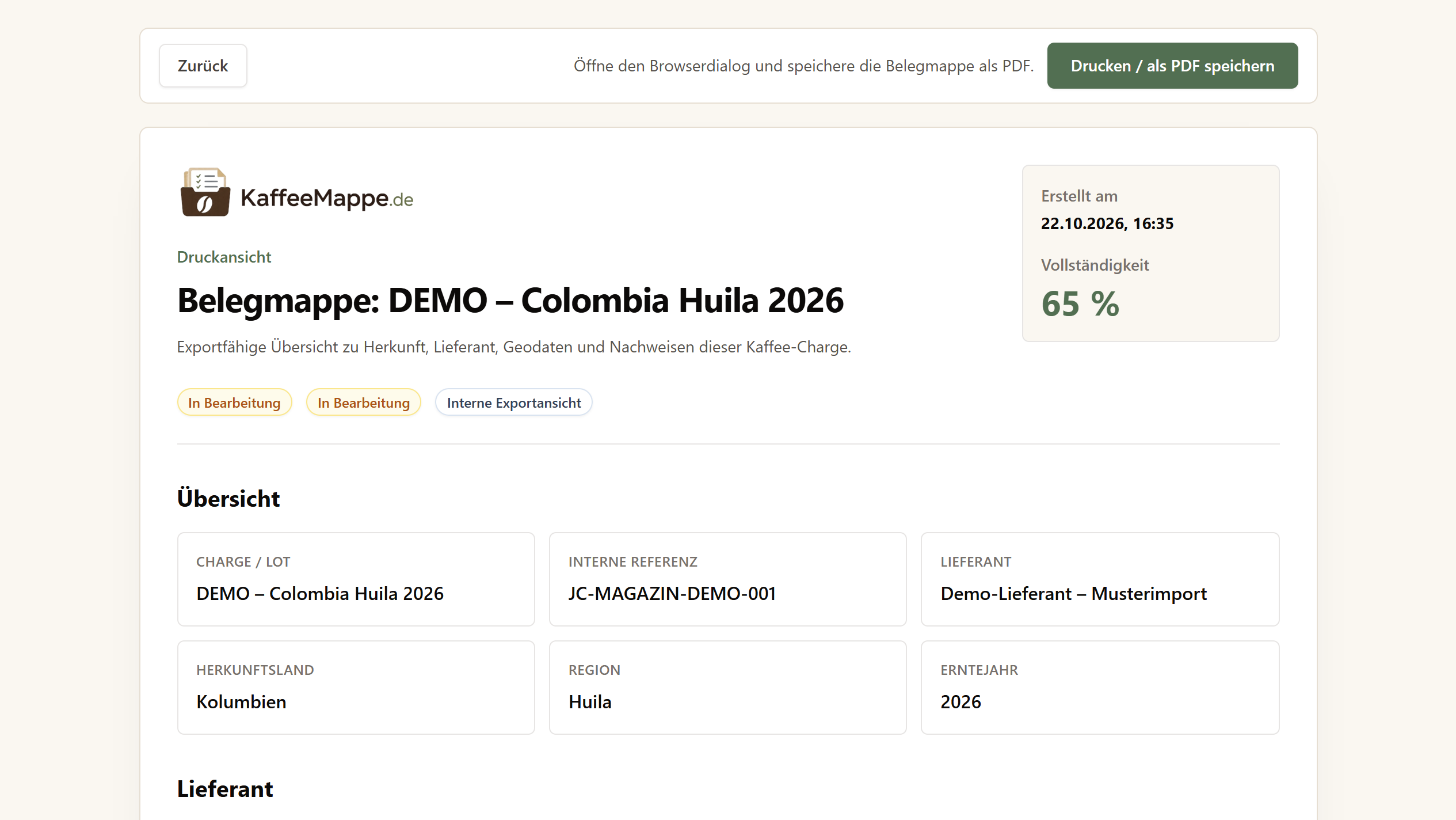Click the KaffeeMappe.de brand name
The width and height of the screenshot is (1456, 820).
coord(327,198)
